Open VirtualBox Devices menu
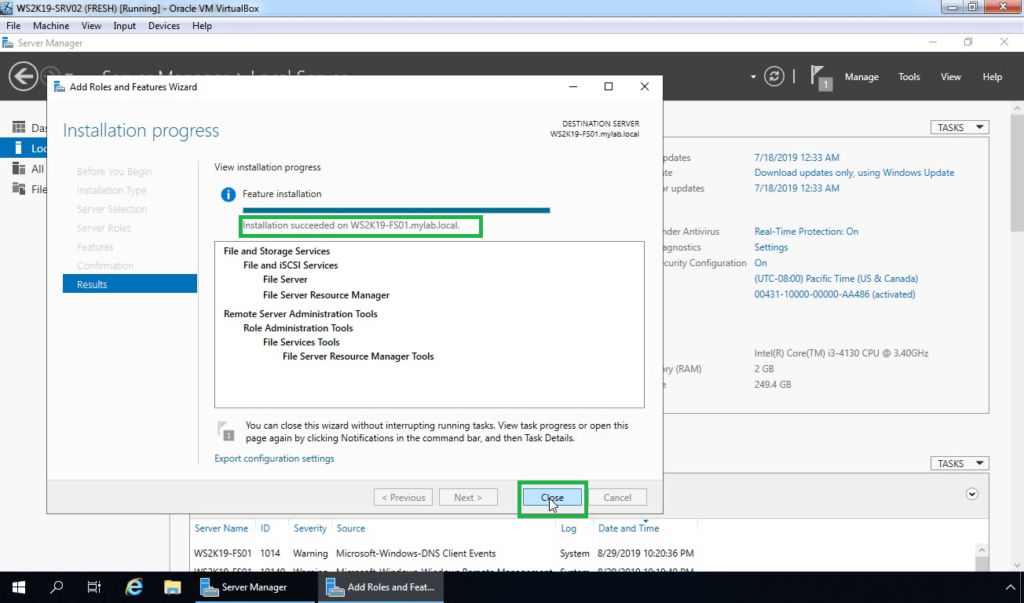1024x603 pixels. pyautogui.click(x=164, y=25)
